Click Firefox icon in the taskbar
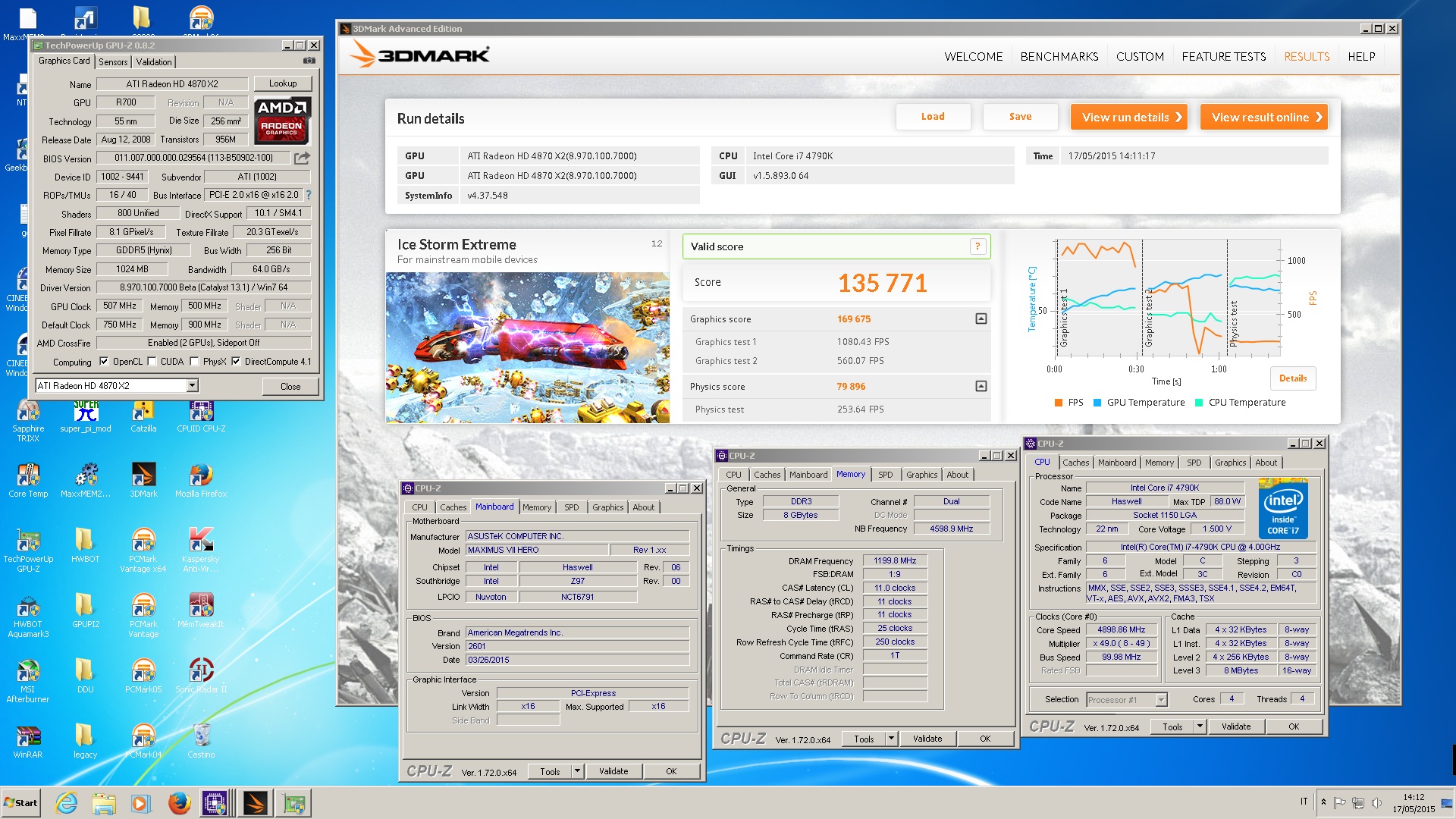The image size is (1456, 819). coord(179,803)
